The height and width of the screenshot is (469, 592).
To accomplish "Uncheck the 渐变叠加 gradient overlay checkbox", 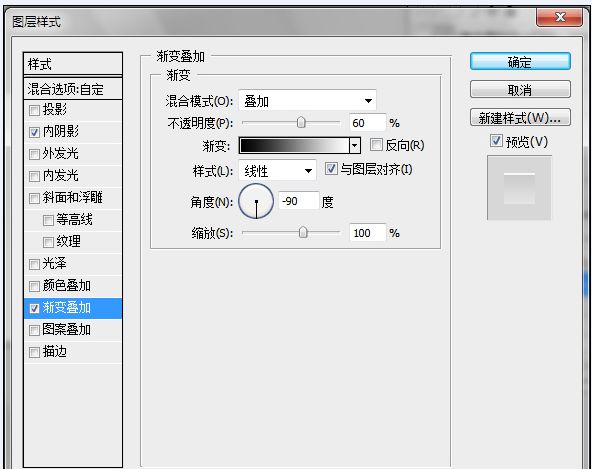I will click(x=34, y=309).
